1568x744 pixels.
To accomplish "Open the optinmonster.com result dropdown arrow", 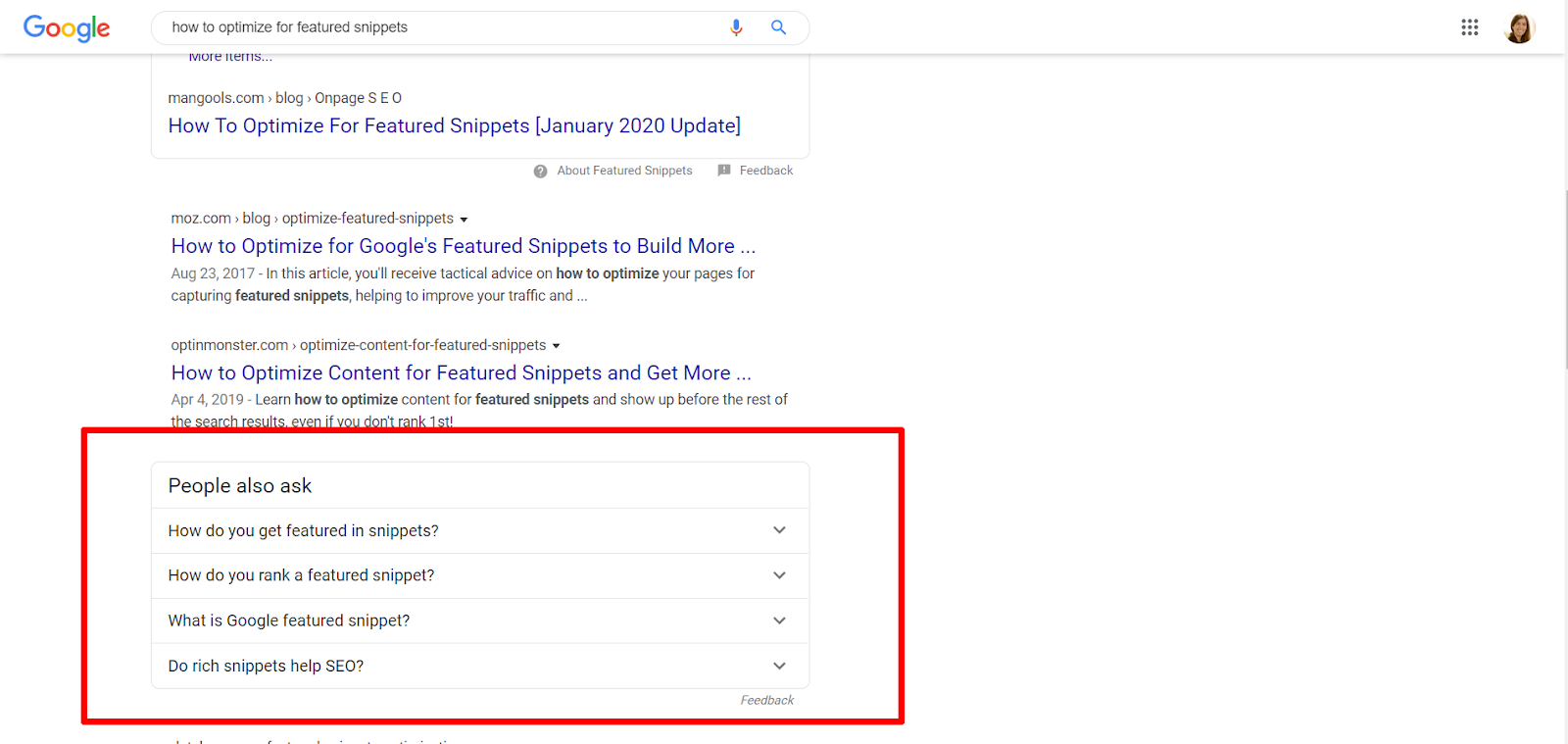I will click(557, 346).
